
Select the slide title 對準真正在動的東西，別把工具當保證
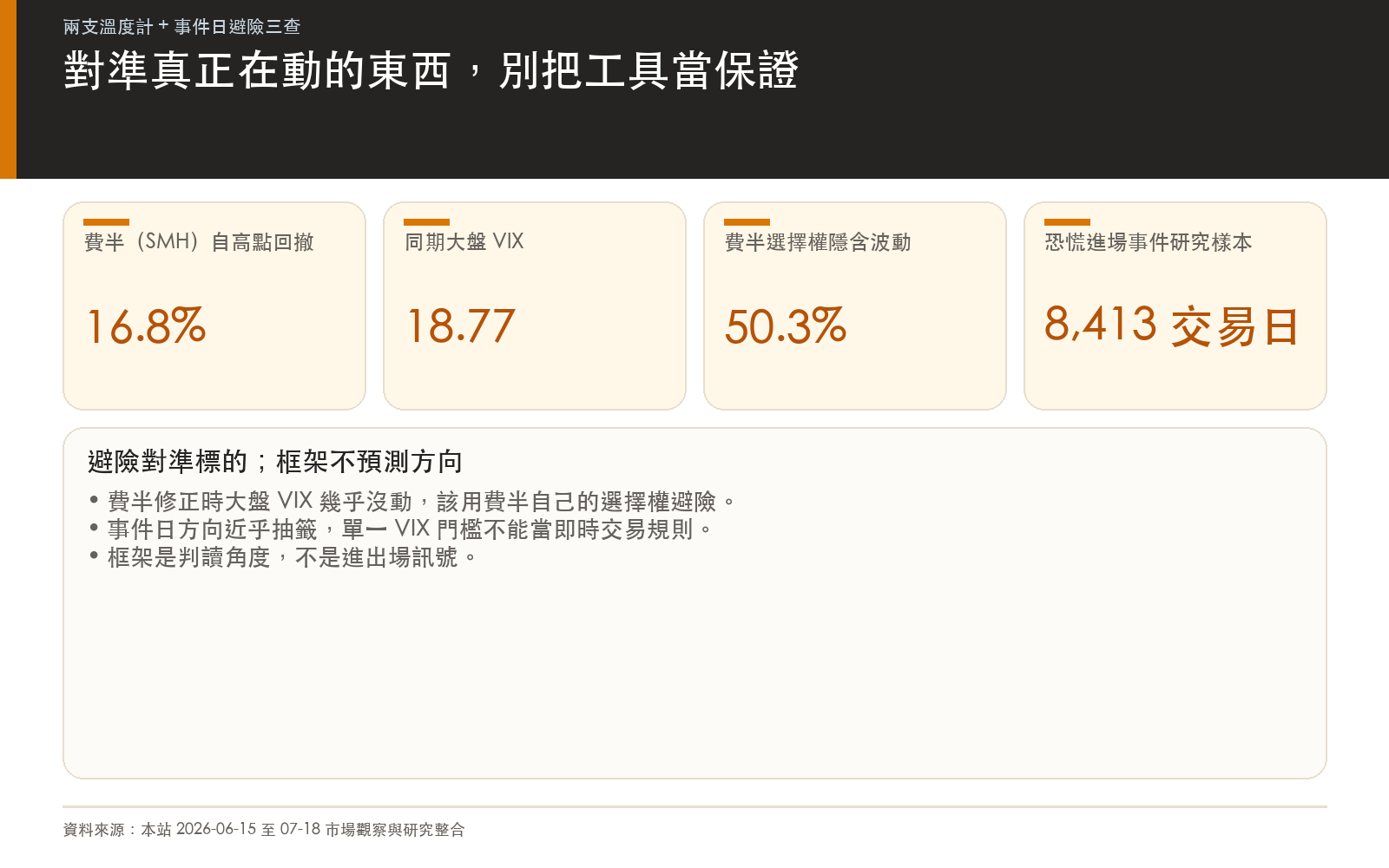431,70
